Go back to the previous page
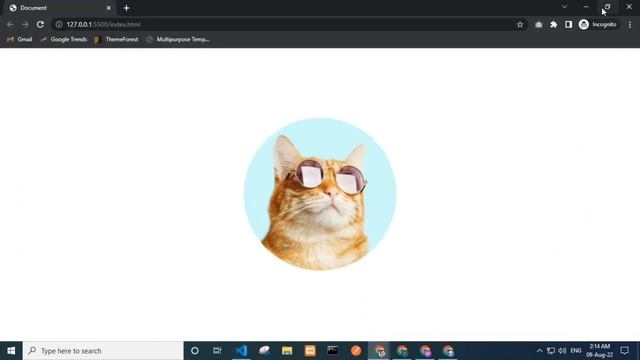 [x=10, y=24]
